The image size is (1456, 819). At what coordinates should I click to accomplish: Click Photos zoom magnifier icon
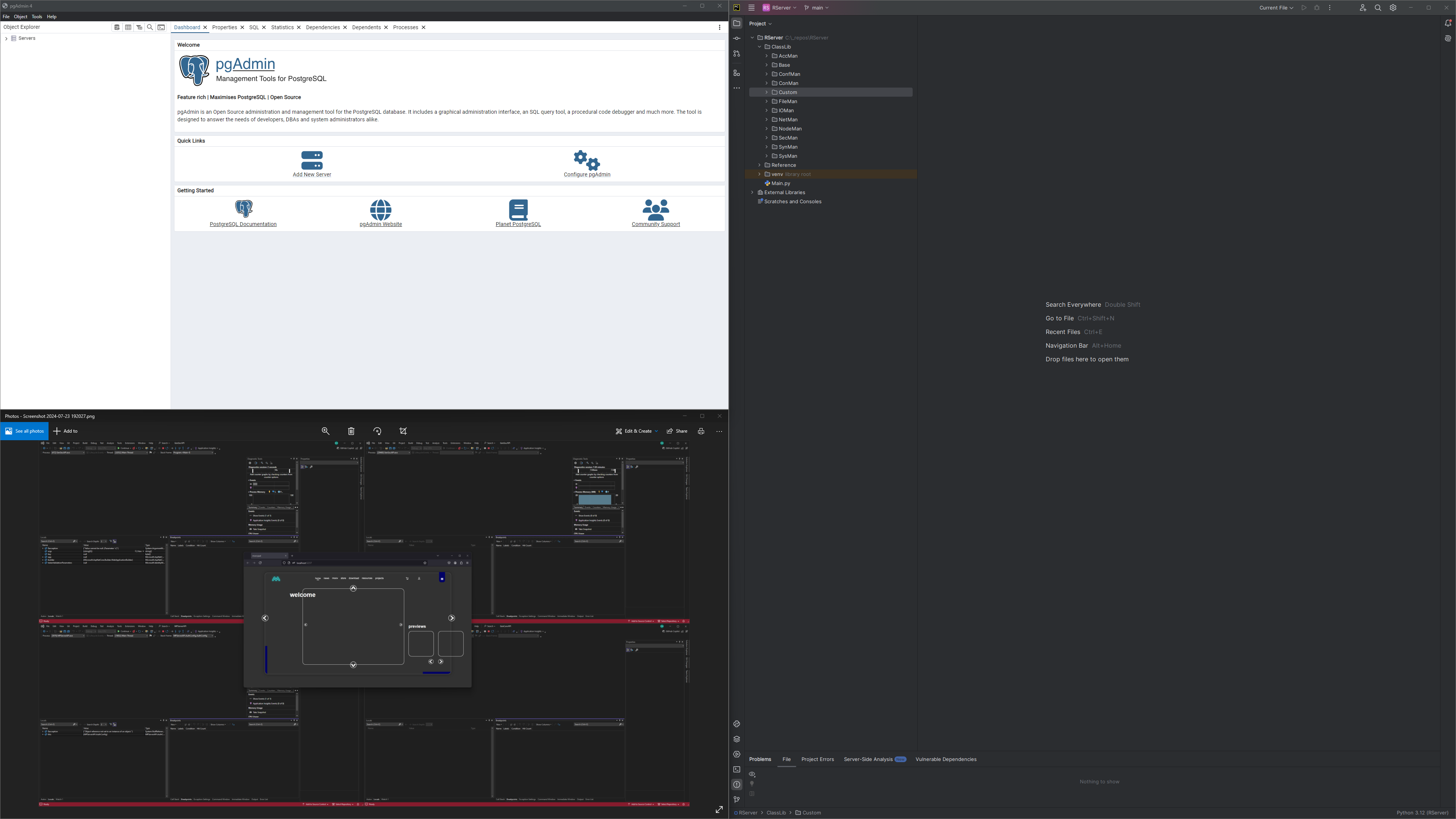(x=326, y=431)
